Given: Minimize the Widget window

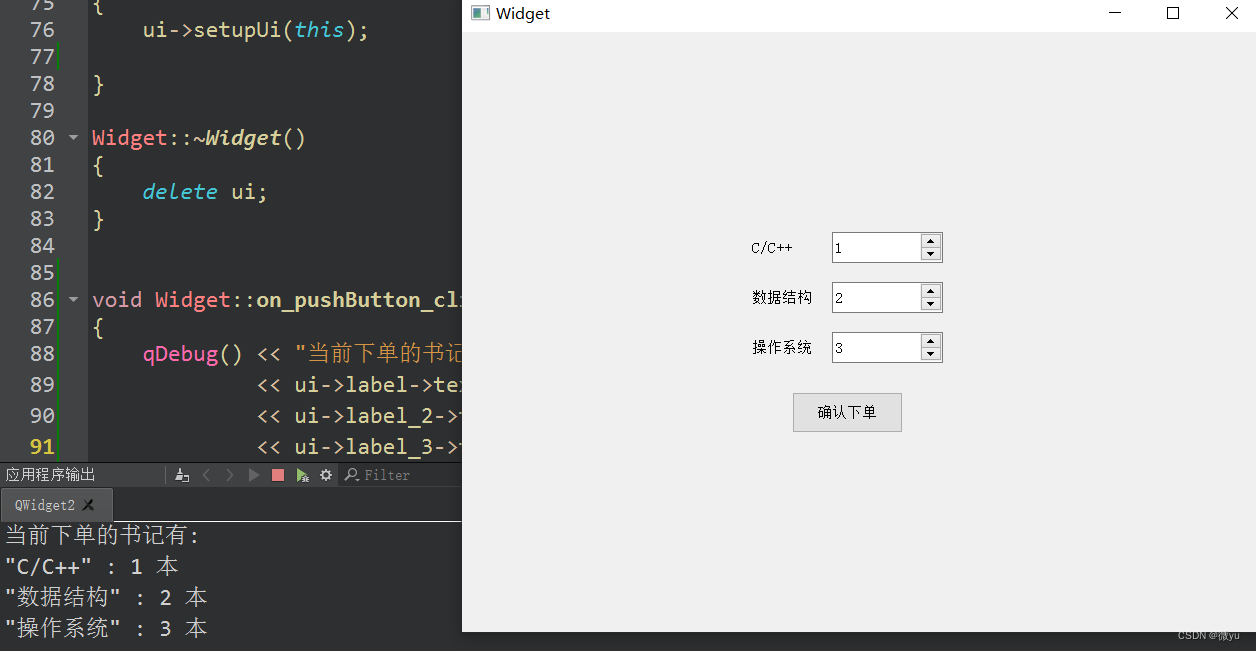Looking at the screenshot, I should point(1116,13).
